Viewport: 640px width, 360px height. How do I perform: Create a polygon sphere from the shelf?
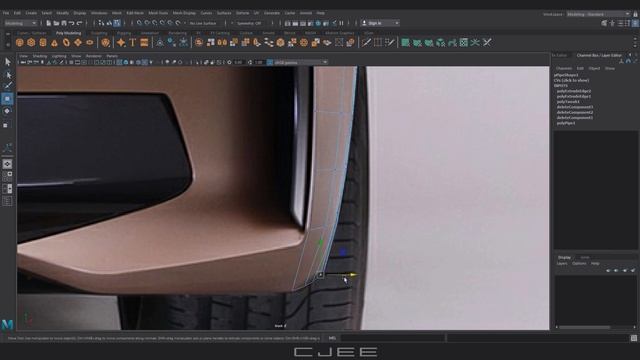pos(20,42)
